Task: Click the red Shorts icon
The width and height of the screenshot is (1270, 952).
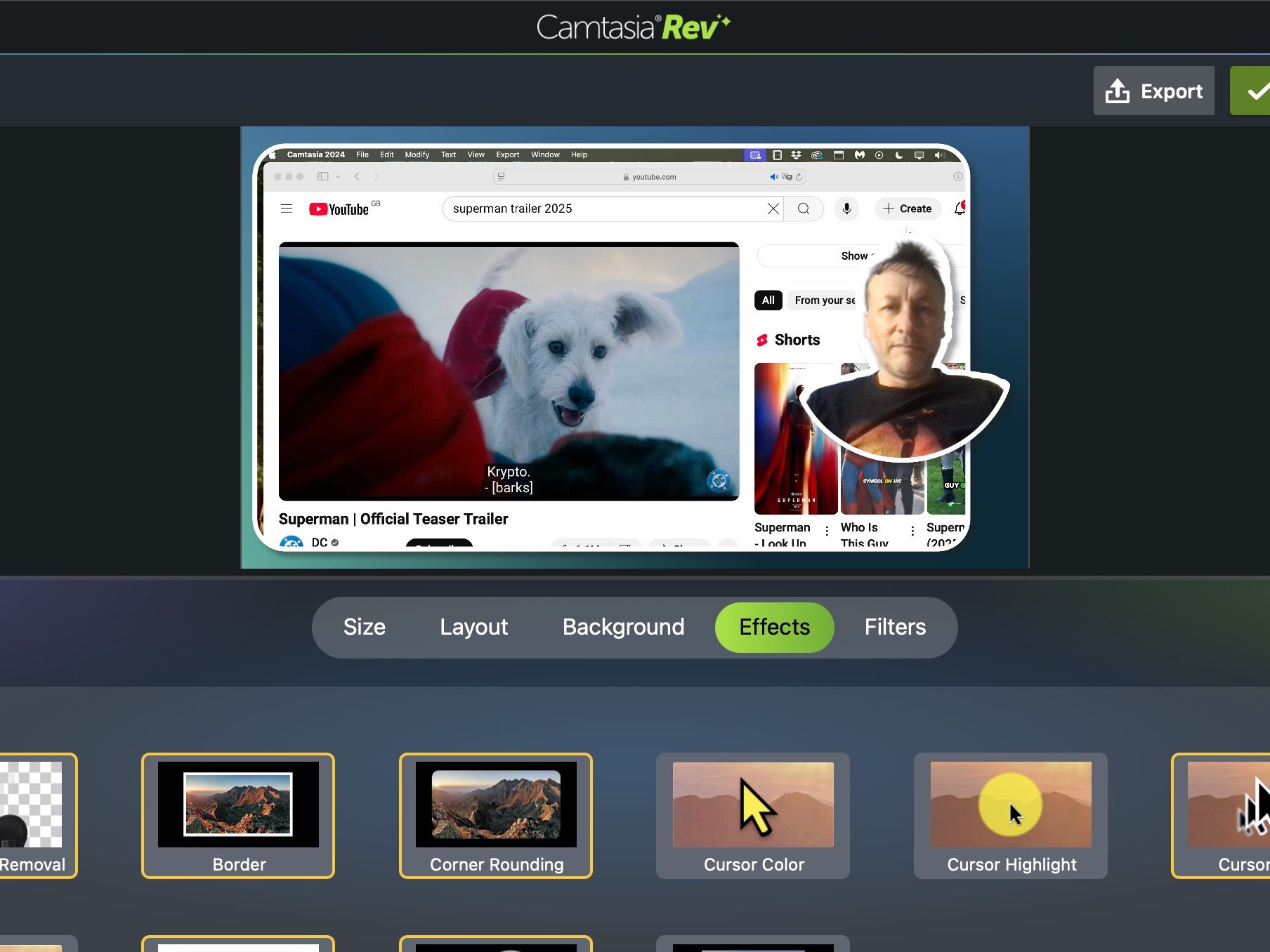Action: click(x=762, y=341)
